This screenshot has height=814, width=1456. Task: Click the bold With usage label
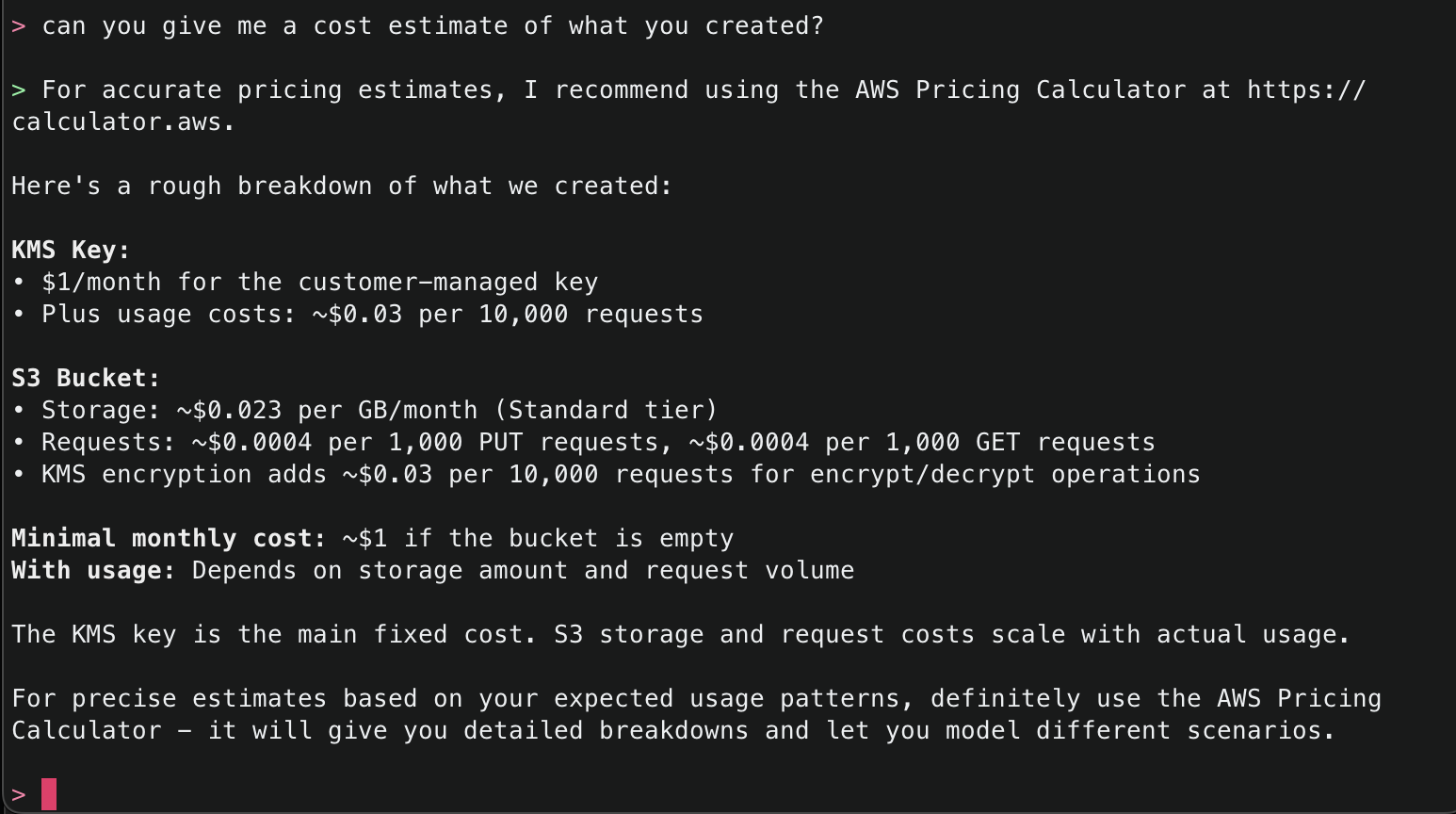pos(93,571)
